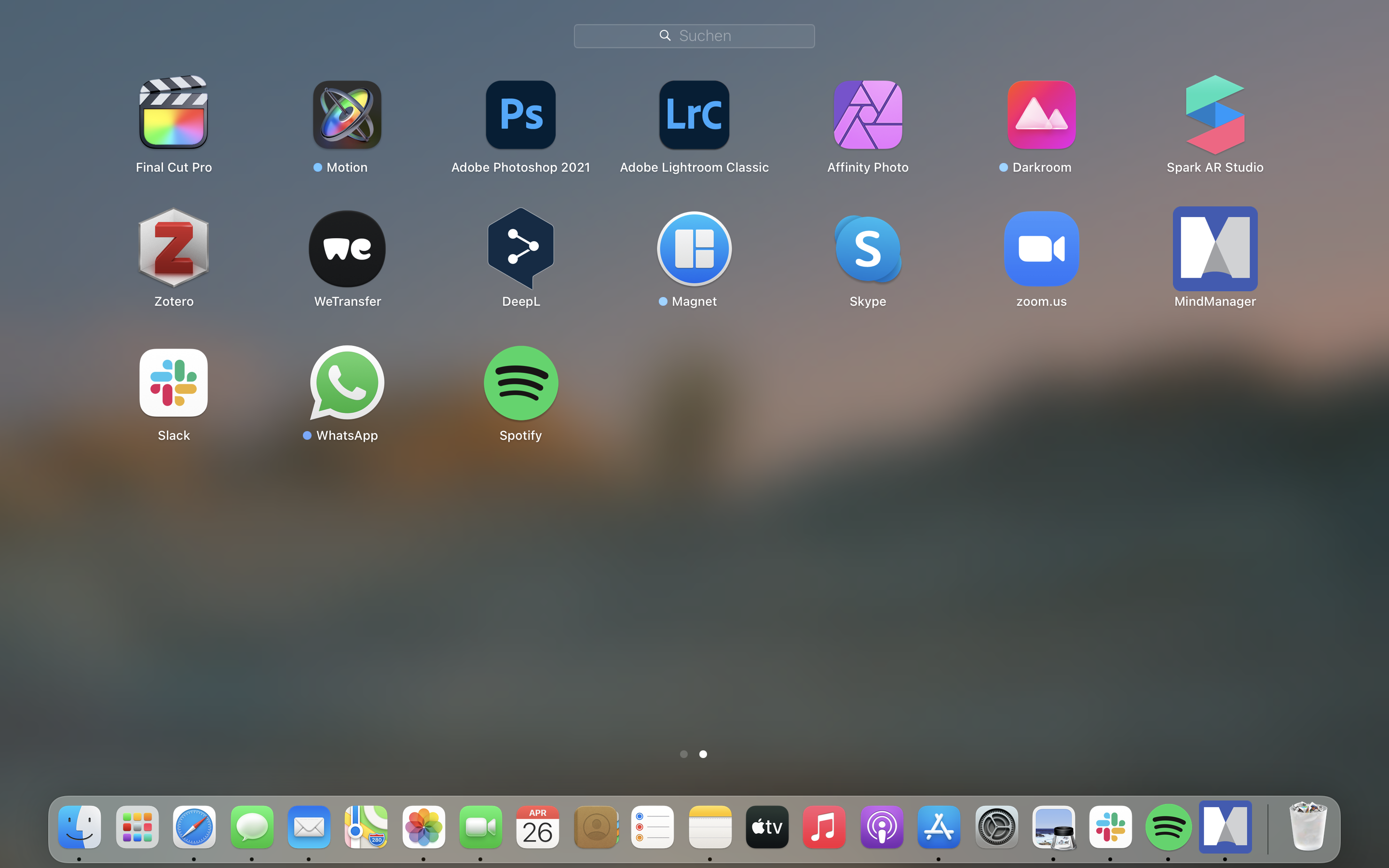The image size is (1389, 868).
Task: Launch Adobe Photoshop 2021
Action: coord(520,115)
